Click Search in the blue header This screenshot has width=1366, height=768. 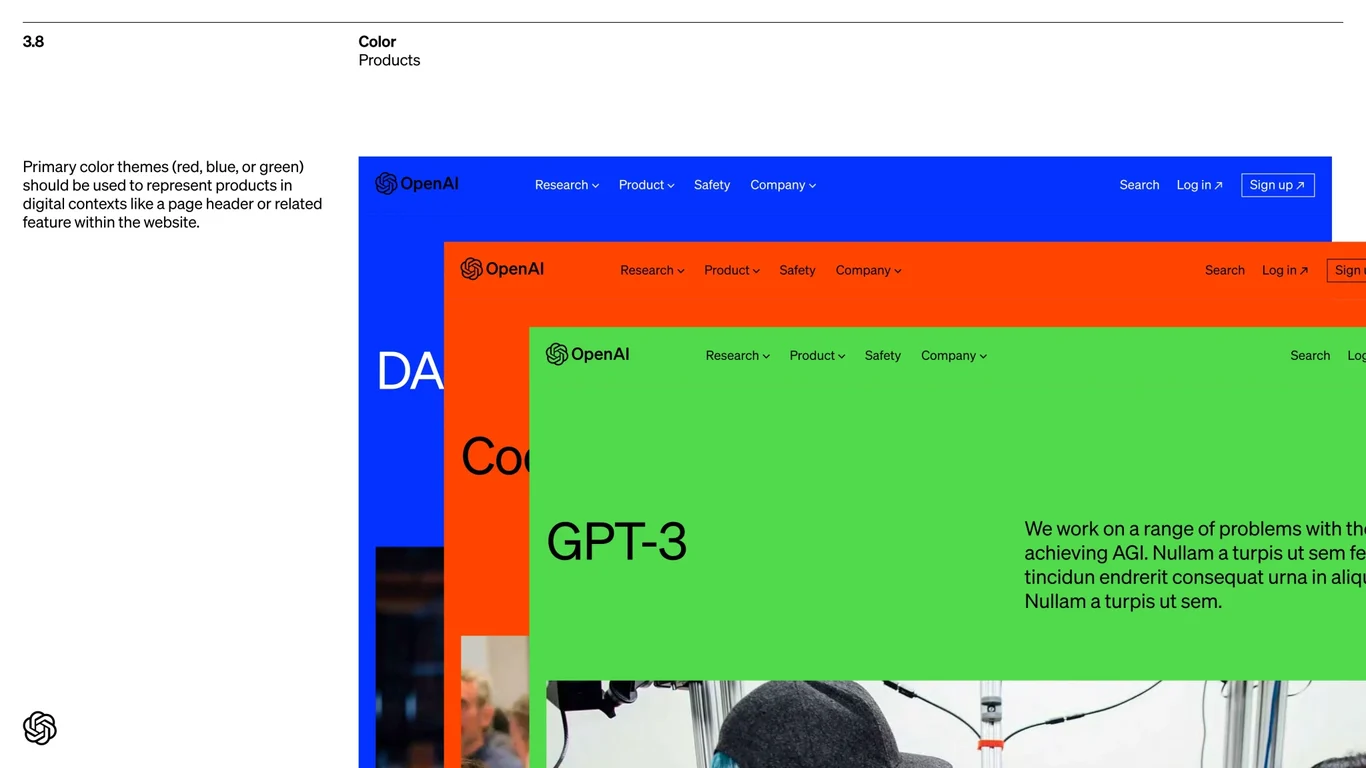click(x=1139, y=185)
